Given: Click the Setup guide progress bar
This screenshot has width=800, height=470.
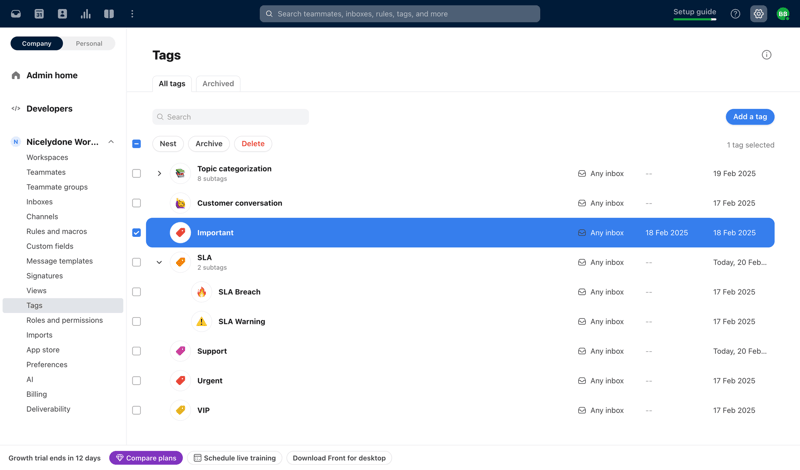Looking at the screenshot, I should pyautogui.click(x=694, y=19).
